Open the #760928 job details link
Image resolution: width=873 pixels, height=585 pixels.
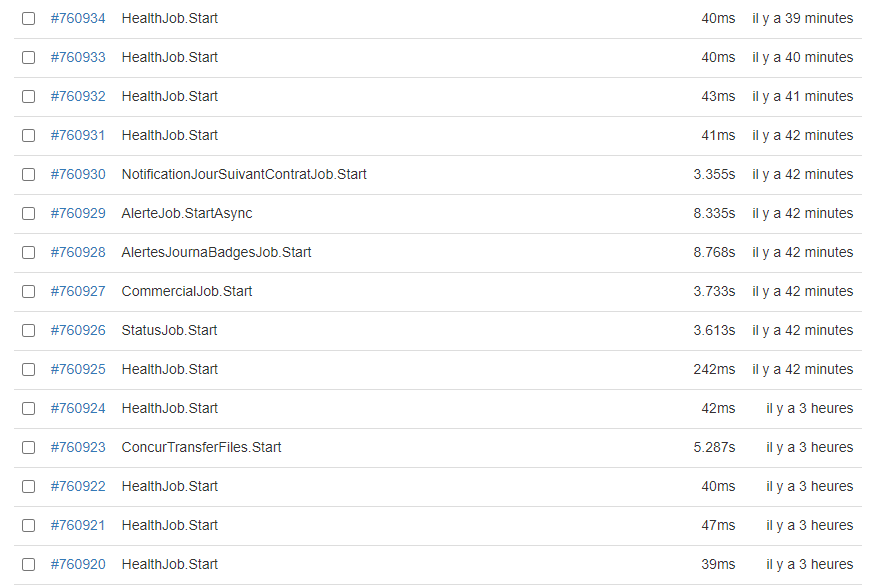(x=78, y=252)
